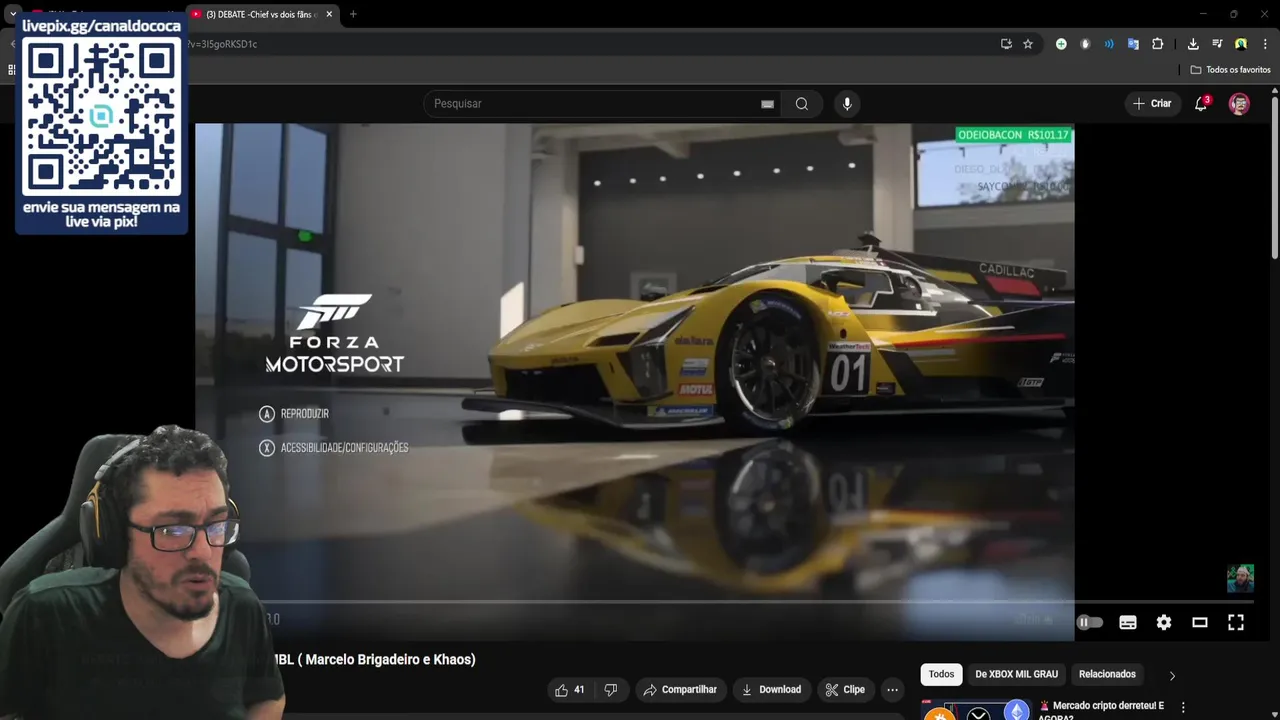Click the Compartilhar button
Viewport: 1280px width, 720px height.
coord(680,690)
